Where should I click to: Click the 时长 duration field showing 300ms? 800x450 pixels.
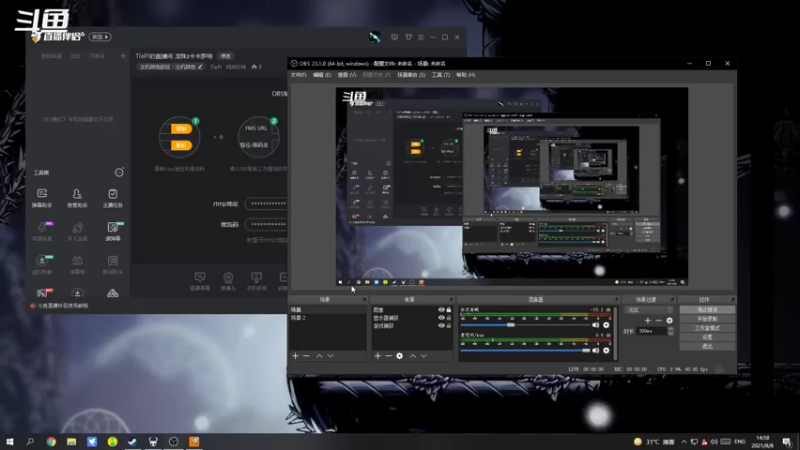(652, 331)
